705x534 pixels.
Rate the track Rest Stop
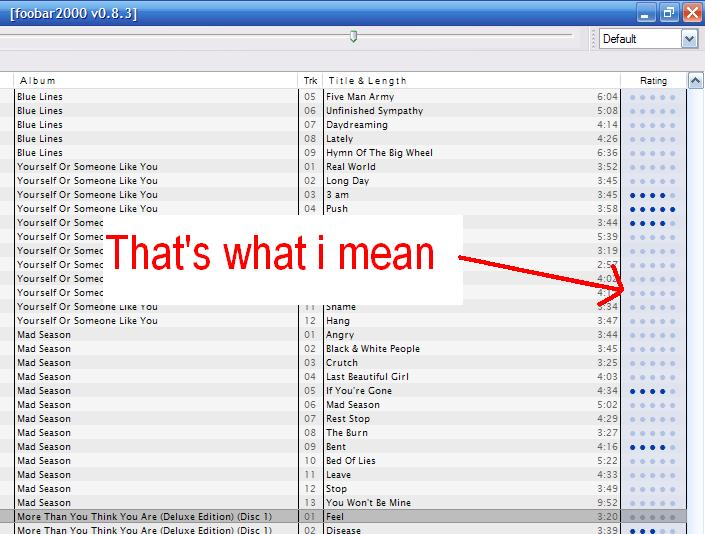click(653, 419)
